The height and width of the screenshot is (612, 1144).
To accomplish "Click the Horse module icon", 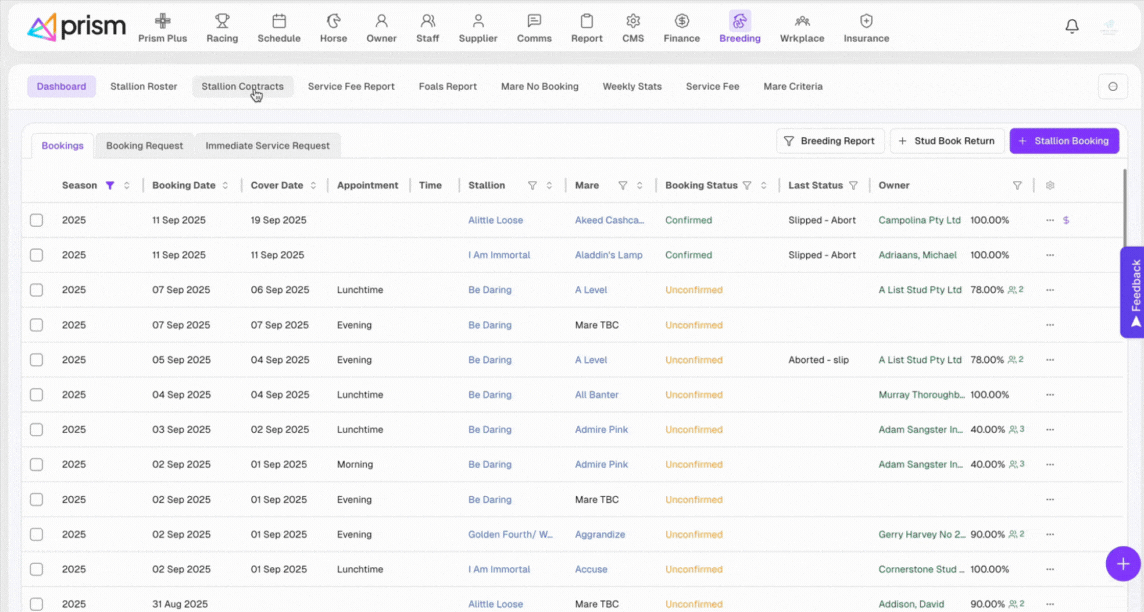I will (333, 21).
